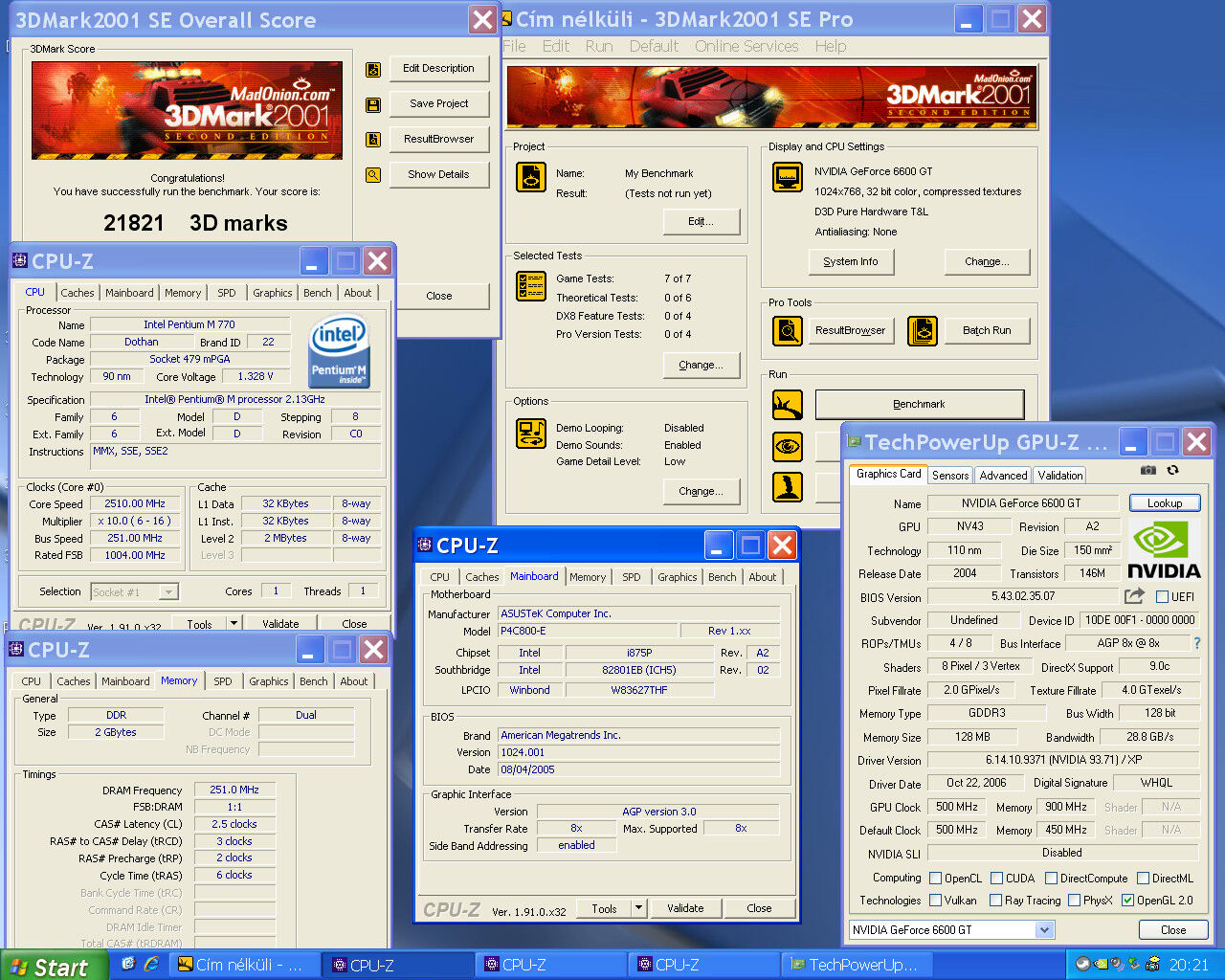Image resolution: width=1225 pixels, height=980 pixels.
Task: Click the Pro Tools ResultBrowser icon
Action: (788, 331)
